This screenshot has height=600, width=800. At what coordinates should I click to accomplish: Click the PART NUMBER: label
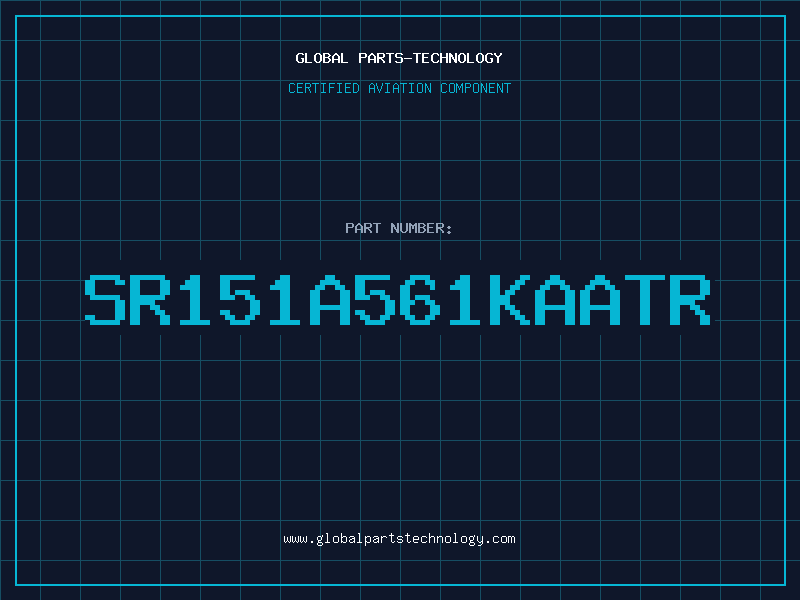(x=399, y=228)
